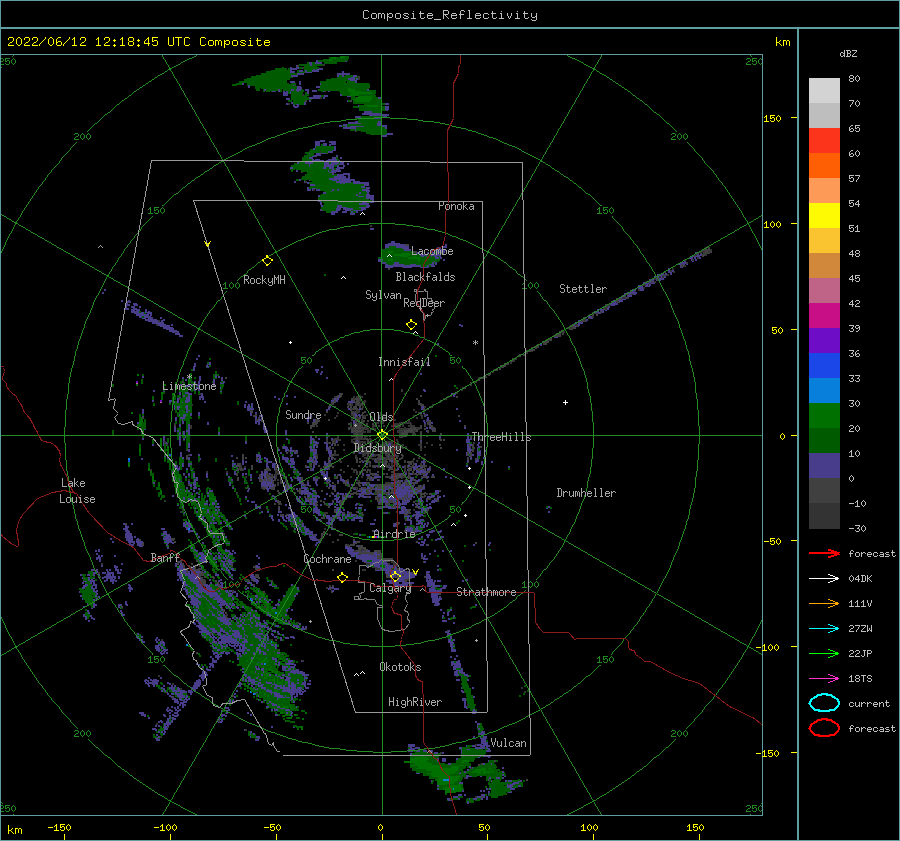Click the Blackfalds city label
Screen dimensions: 900x841
425,277
